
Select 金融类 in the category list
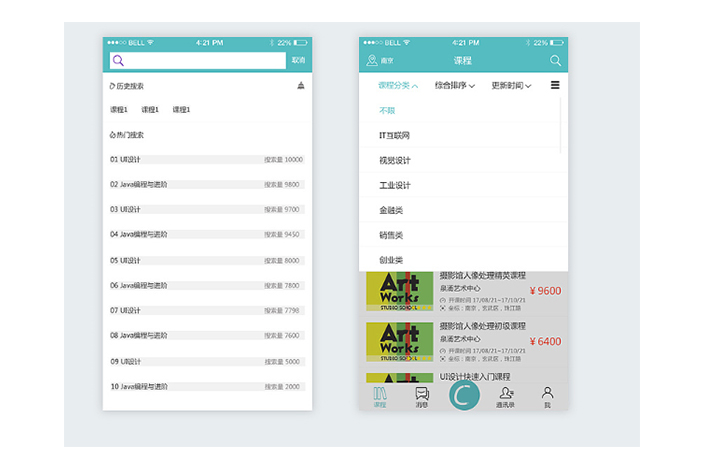click(x=390, y=210)
